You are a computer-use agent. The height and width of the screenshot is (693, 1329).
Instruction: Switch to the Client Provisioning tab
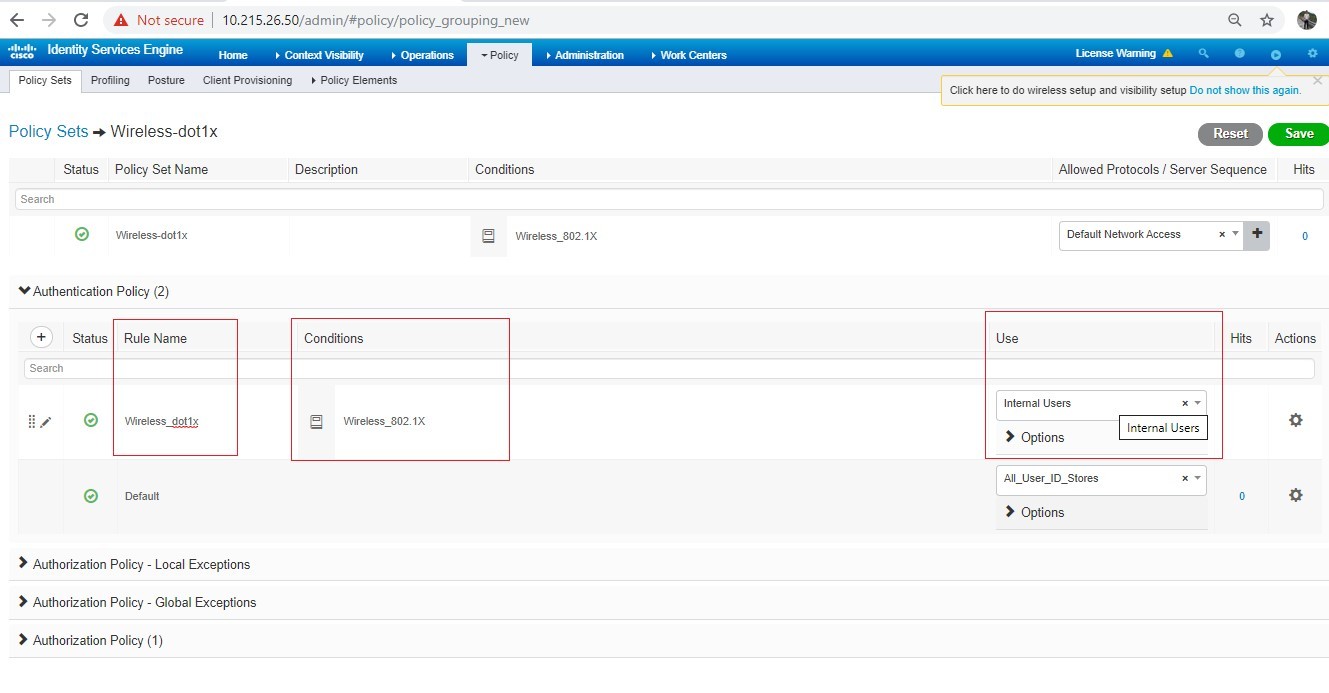tap(247, 80)
